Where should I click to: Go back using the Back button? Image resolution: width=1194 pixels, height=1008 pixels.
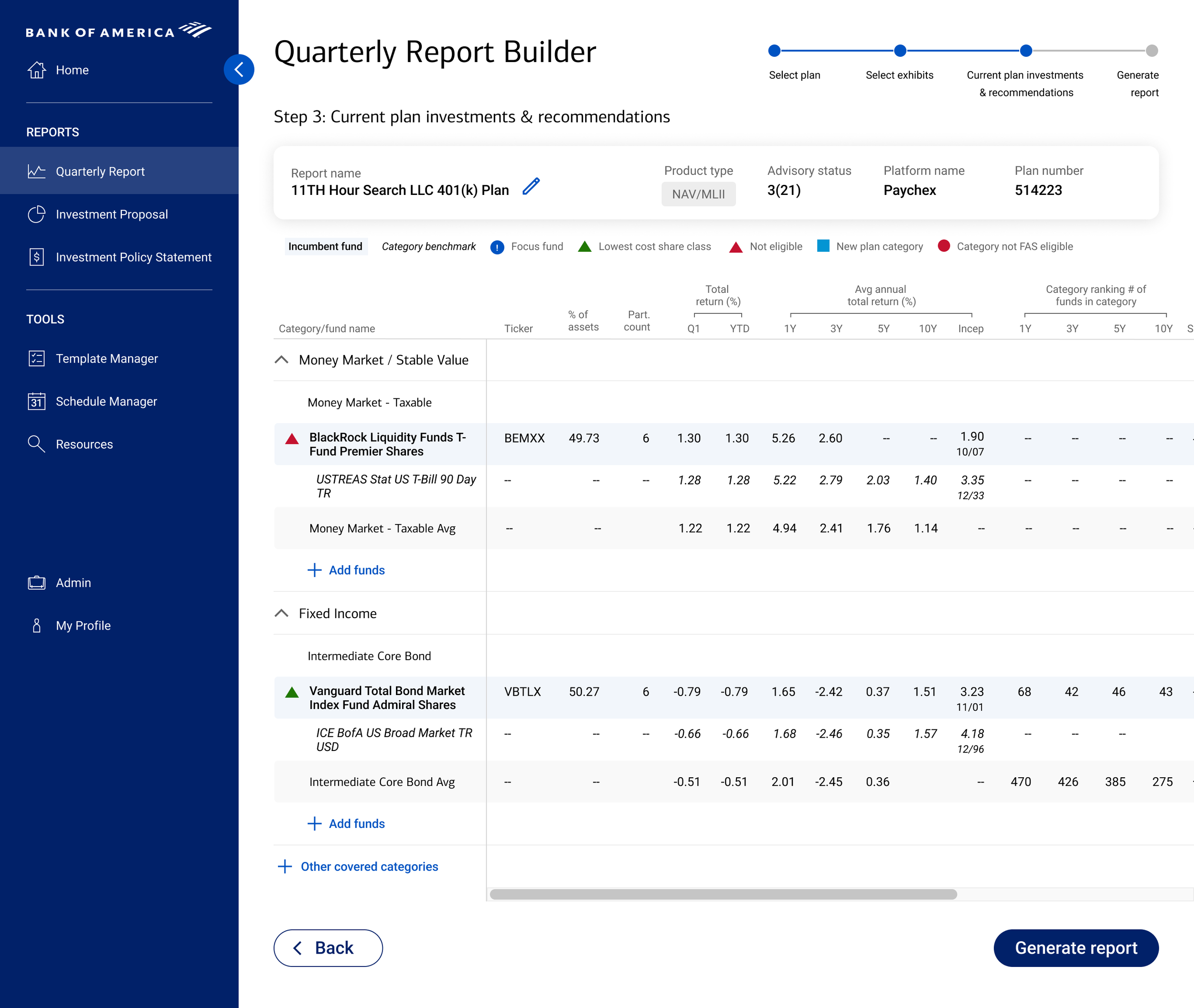pos(327,947)
